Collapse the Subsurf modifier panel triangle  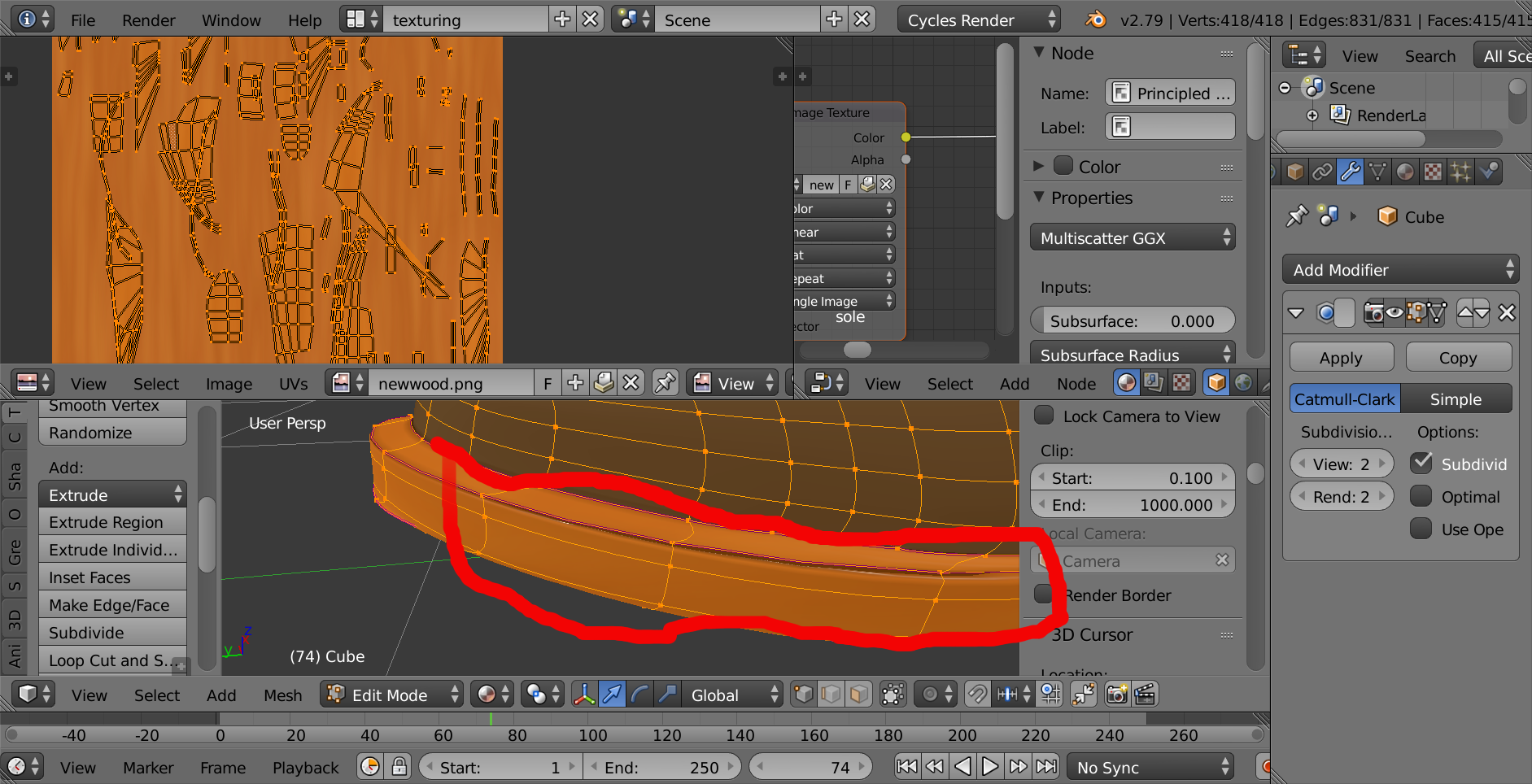click(x=1296, y=312)
